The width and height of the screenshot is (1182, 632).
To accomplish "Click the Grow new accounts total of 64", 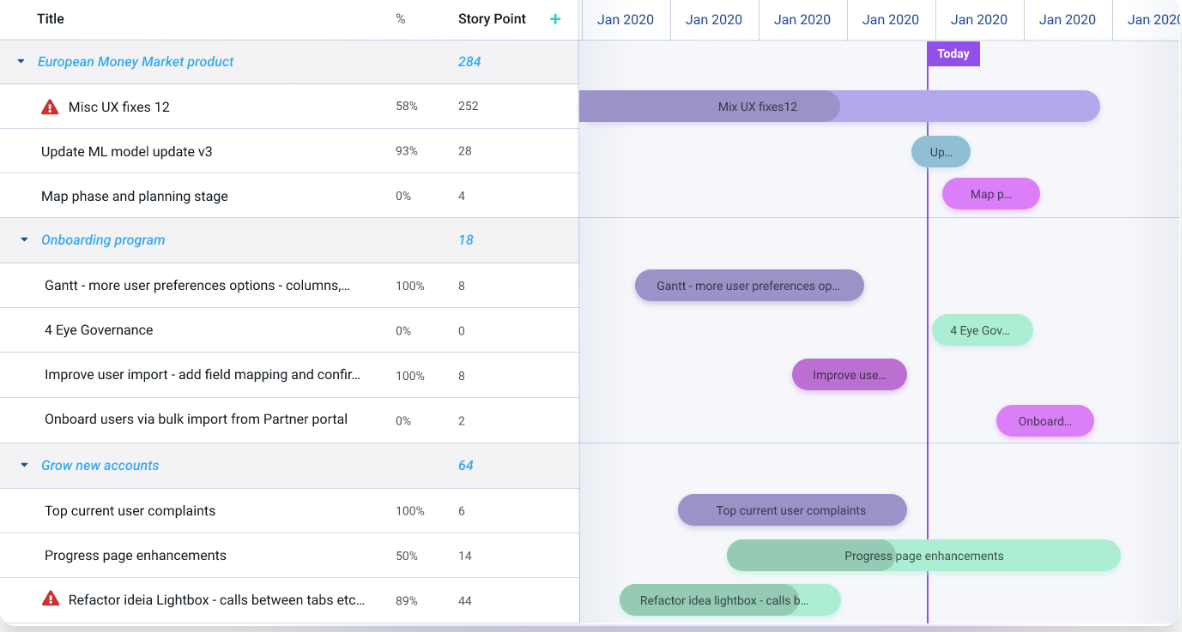I will (x=466, y=465).
